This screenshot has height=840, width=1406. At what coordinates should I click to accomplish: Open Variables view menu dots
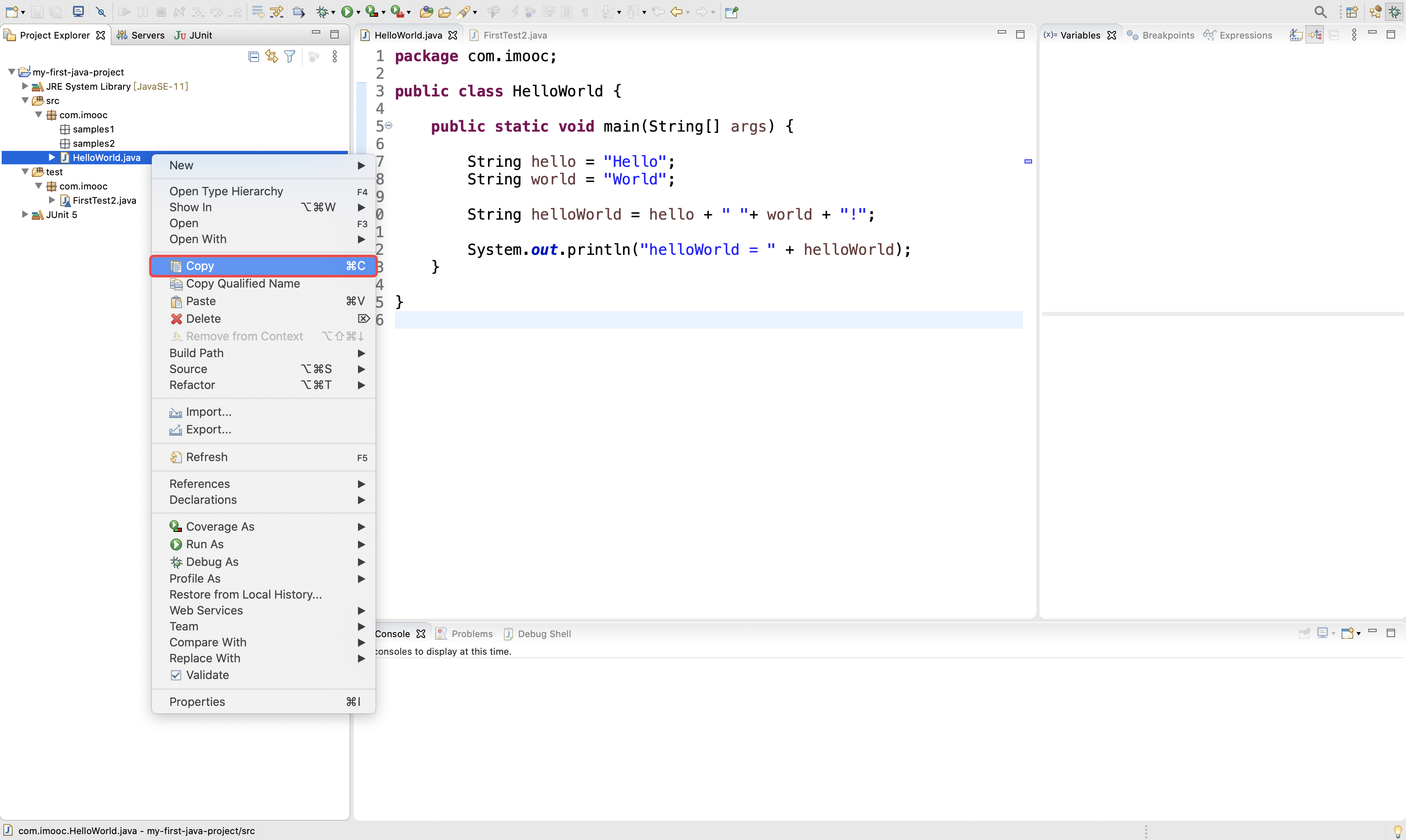(1354, 35)
